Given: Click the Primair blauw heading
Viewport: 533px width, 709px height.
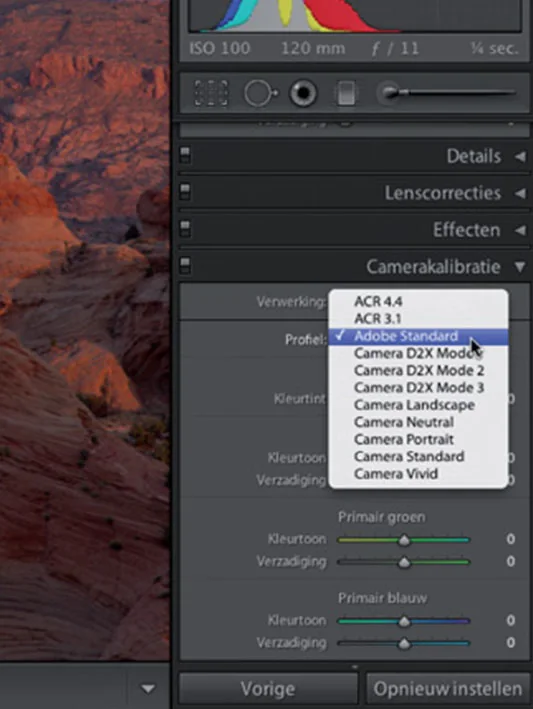Looking at the screenshot, I should [x=382, y=598].
